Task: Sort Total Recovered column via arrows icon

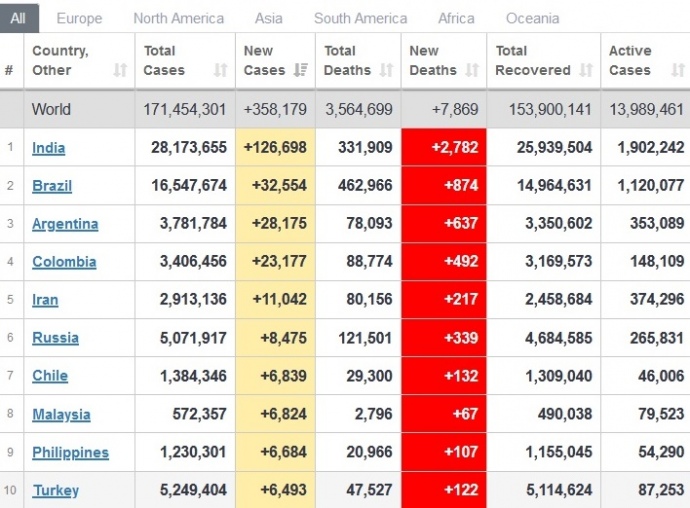Action: pyautogui.click(x=586, y=70)
